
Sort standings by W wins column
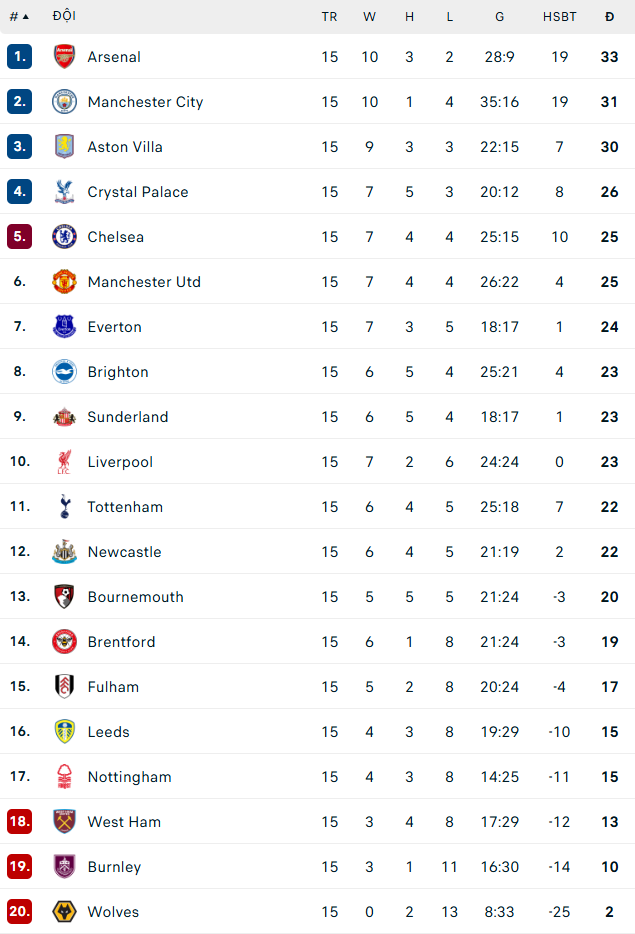(x=369, y=16)
